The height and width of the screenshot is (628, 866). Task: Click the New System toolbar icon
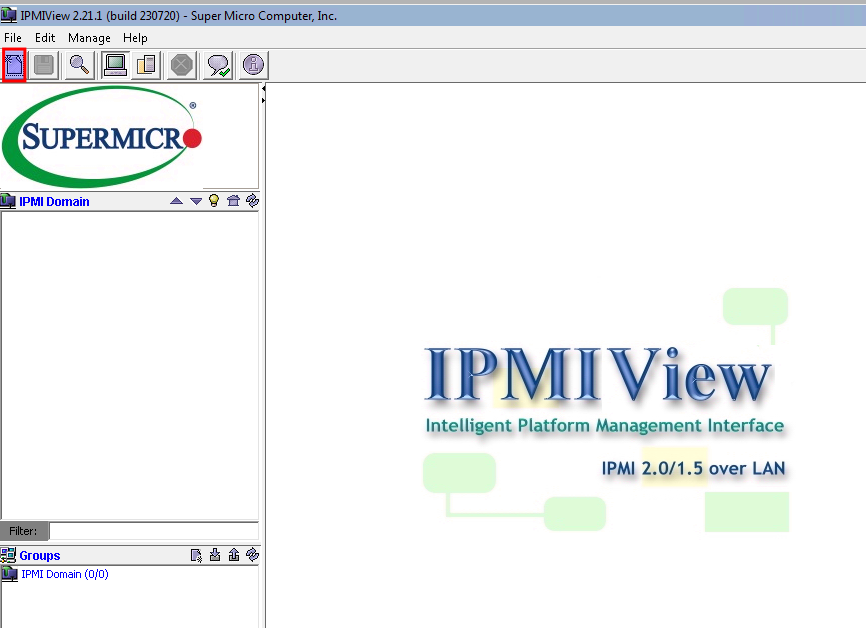tap(14, 65)
